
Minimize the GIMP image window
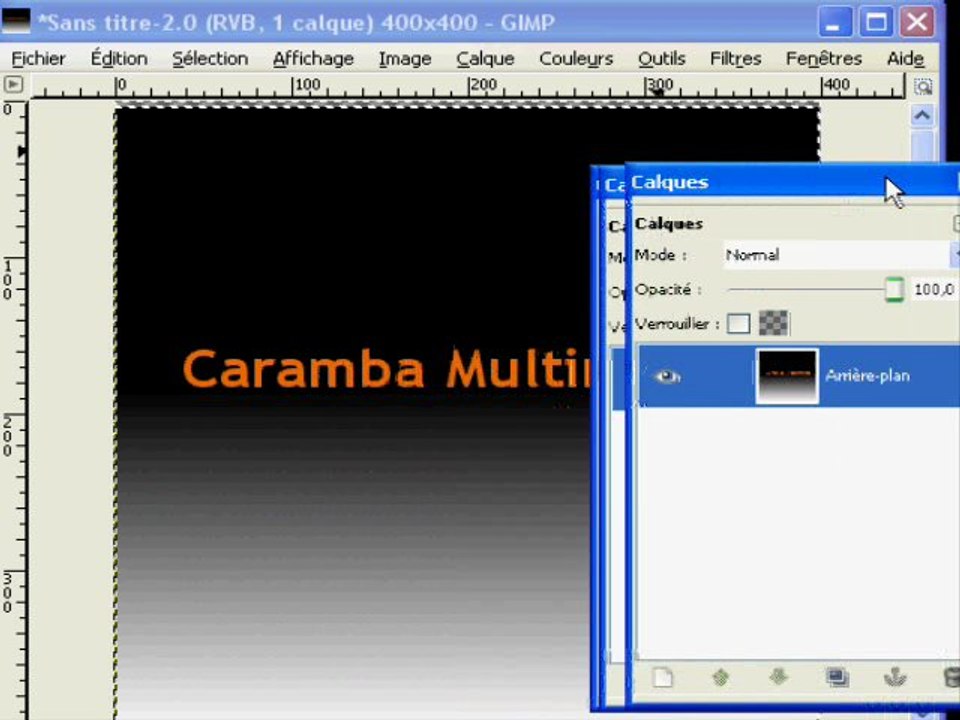click(x=834, y=23)
